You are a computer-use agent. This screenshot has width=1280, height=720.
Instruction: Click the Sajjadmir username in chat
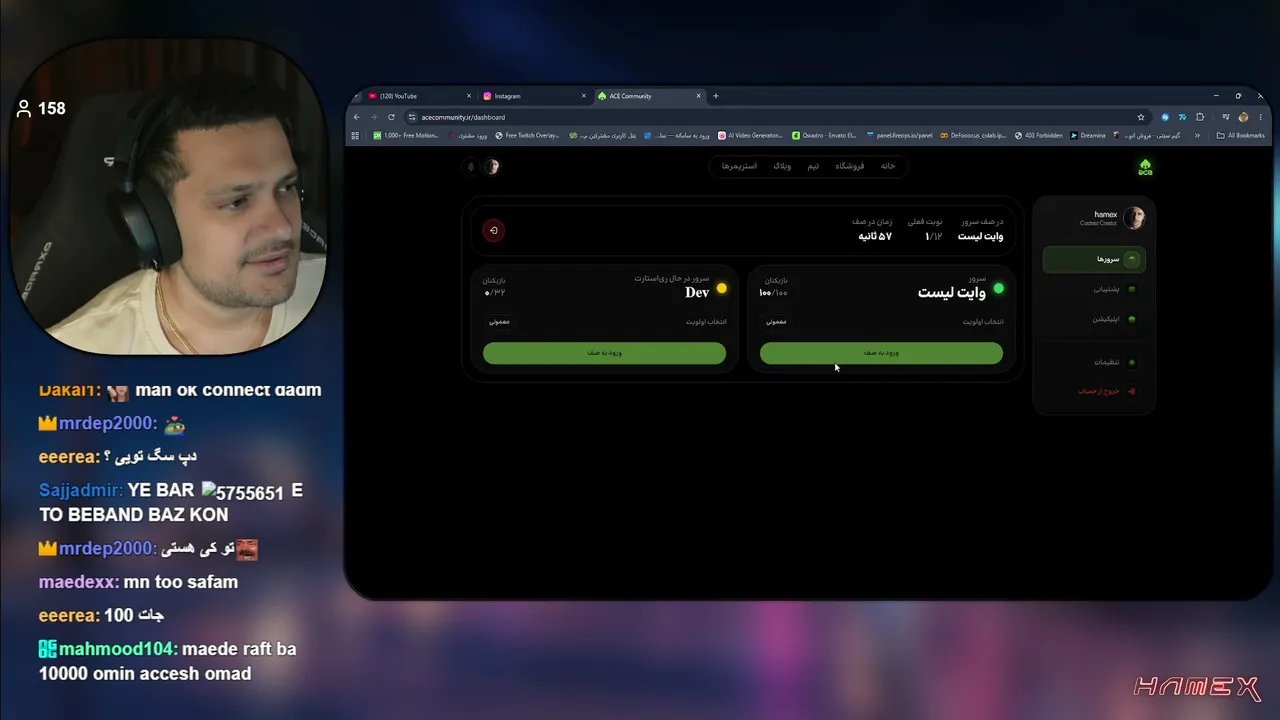81,491
